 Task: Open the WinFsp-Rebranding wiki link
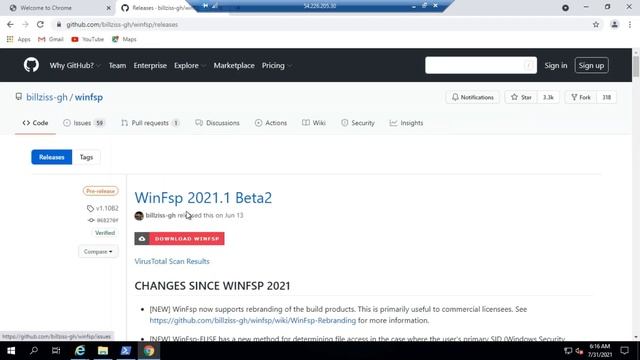(253, 320)
